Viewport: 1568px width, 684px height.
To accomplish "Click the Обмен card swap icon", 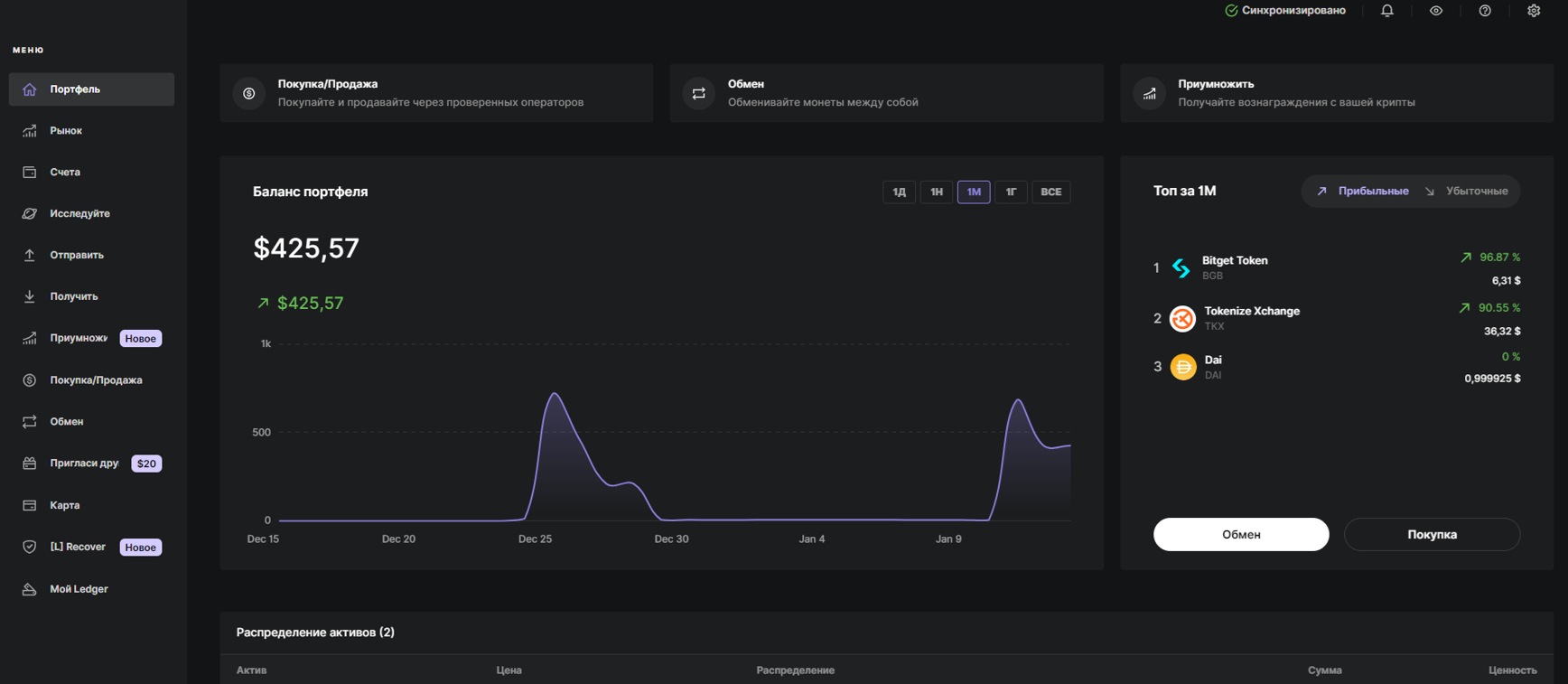I will (x=699, y=93).
